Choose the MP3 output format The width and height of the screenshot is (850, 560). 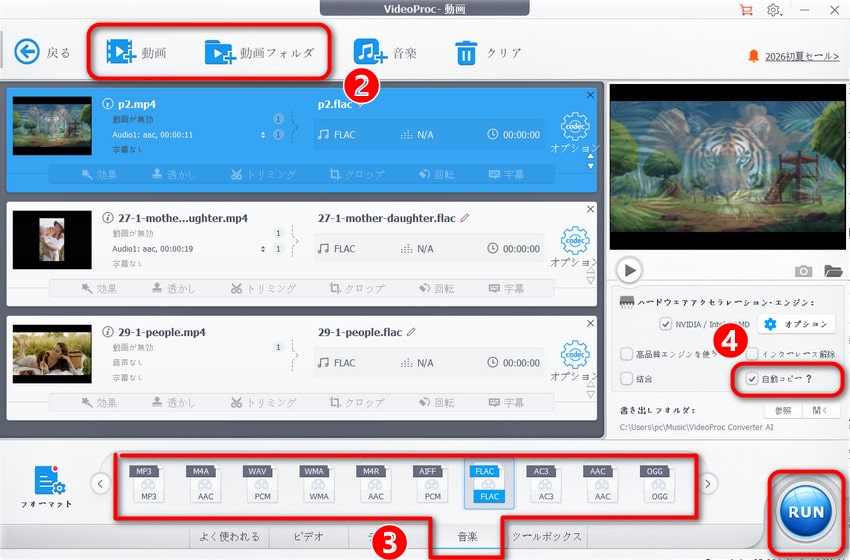click(148, 483)
